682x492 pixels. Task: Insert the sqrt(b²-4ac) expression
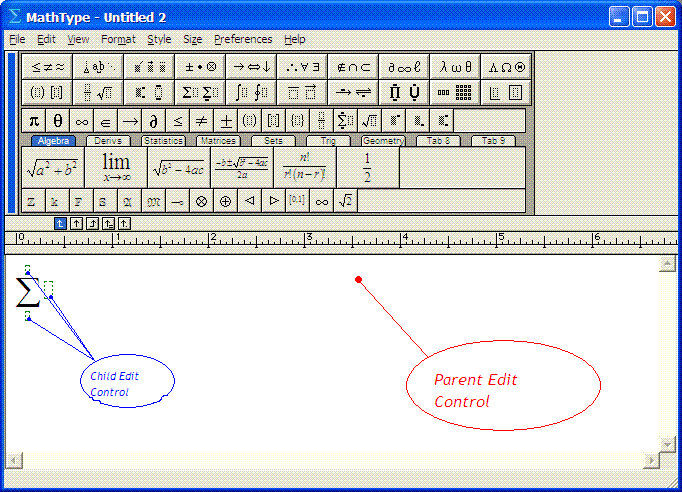click(179, 167)
